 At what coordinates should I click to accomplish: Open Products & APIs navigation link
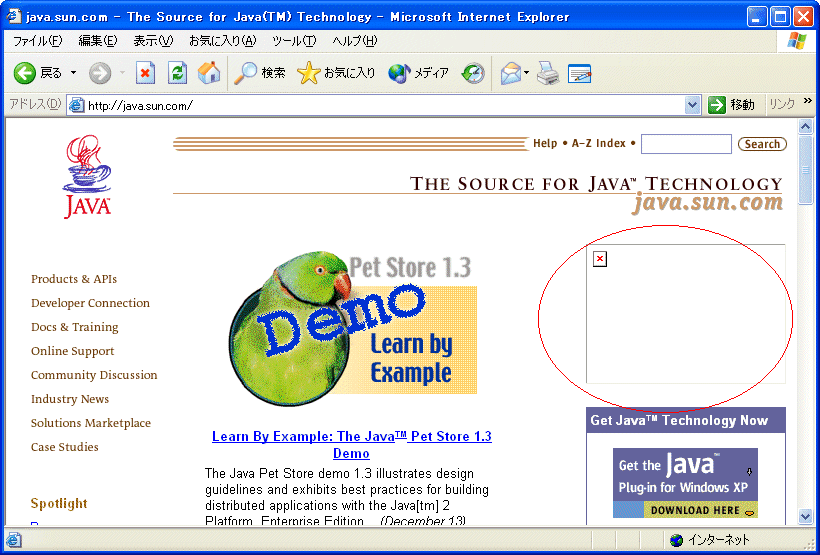[x=74, y=279]
